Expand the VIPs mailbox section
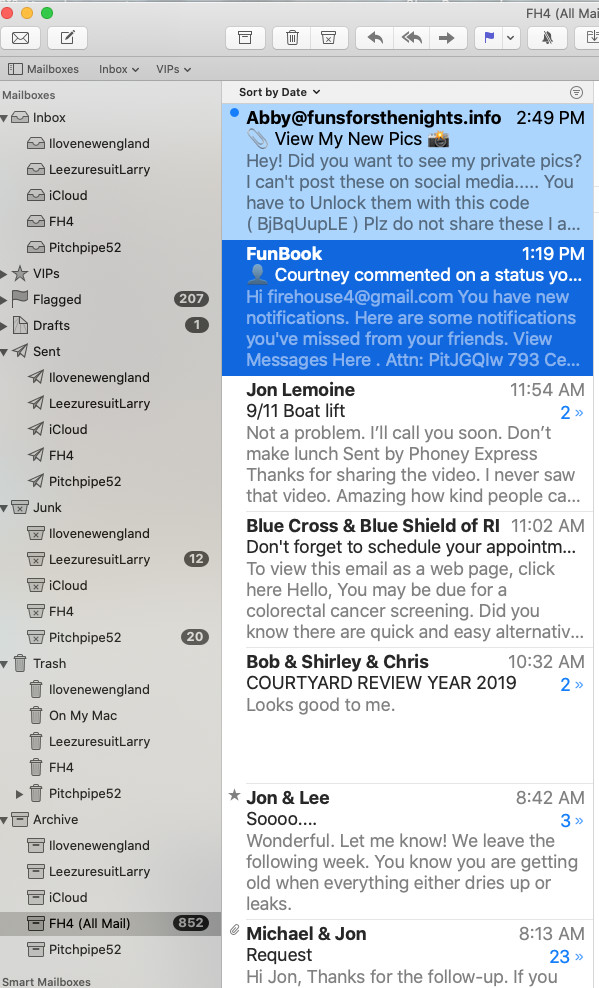 [4, 274]
